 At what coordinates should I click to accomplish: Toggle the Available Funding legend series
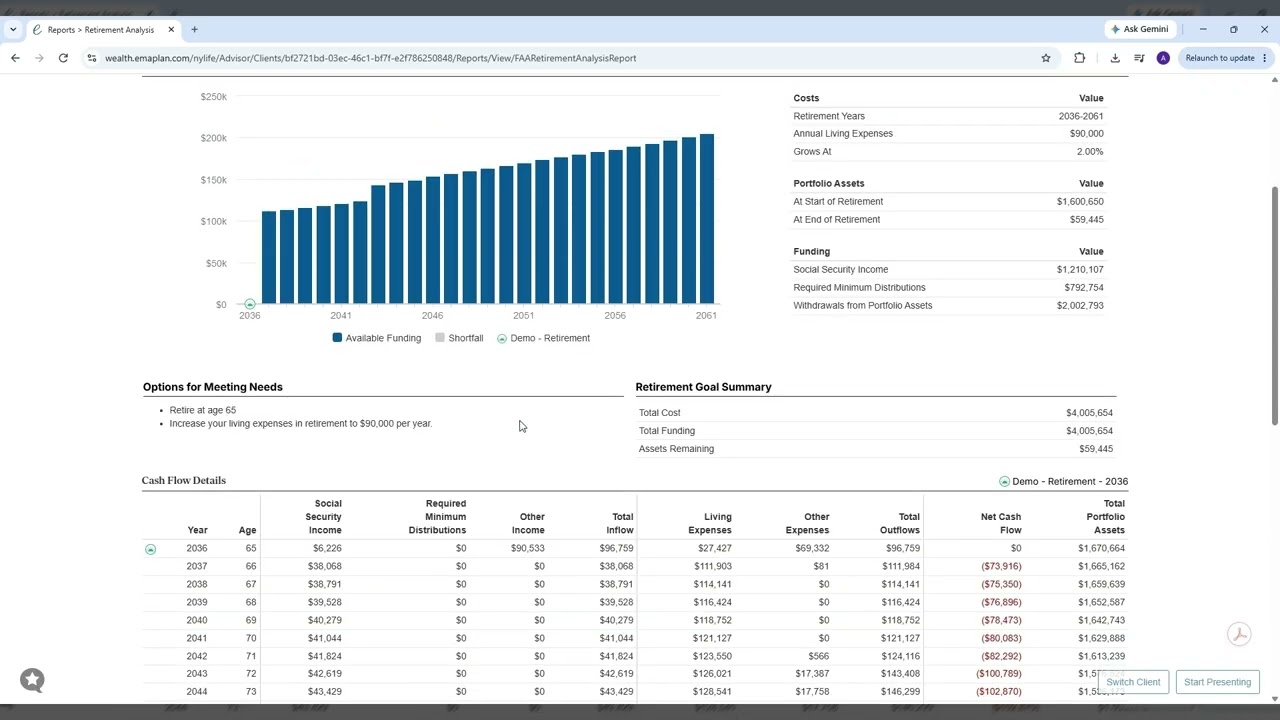point(377,338)
